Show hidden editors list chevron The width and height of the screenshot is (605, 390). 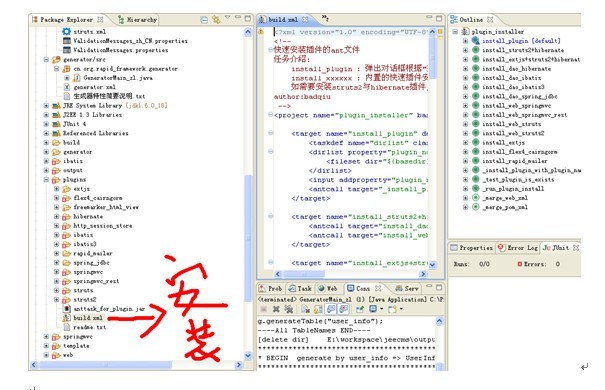325,18
